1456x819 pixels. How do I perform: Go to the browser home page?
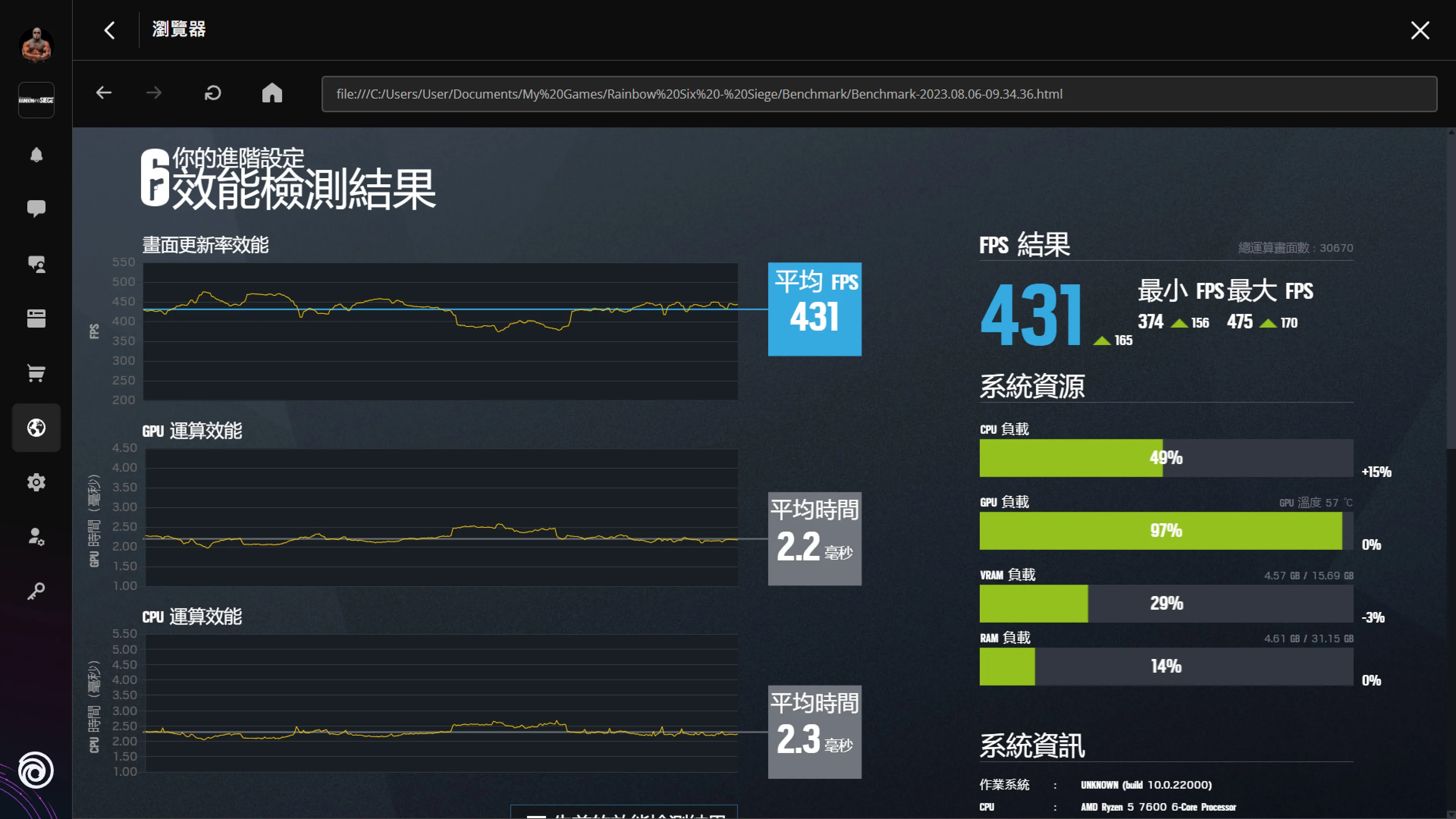tap(272, 93)
